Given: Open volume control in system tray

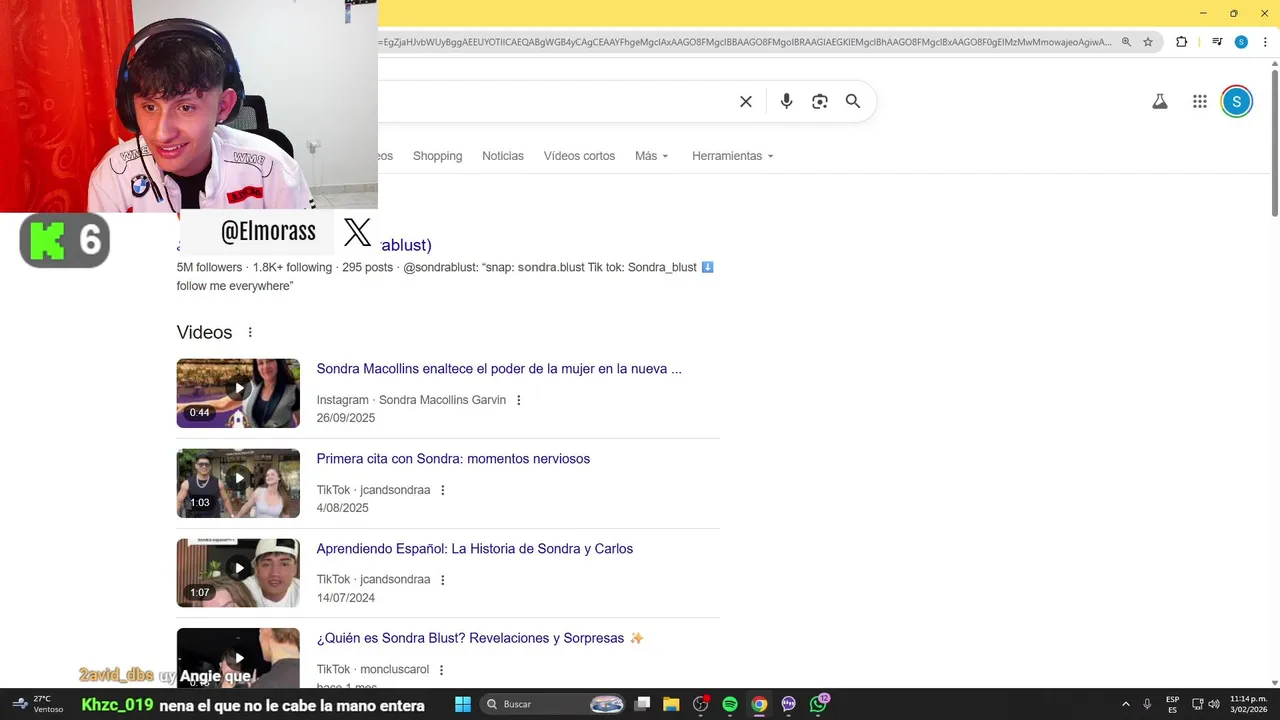Looking at the screenshot, I should (1214, 704).
